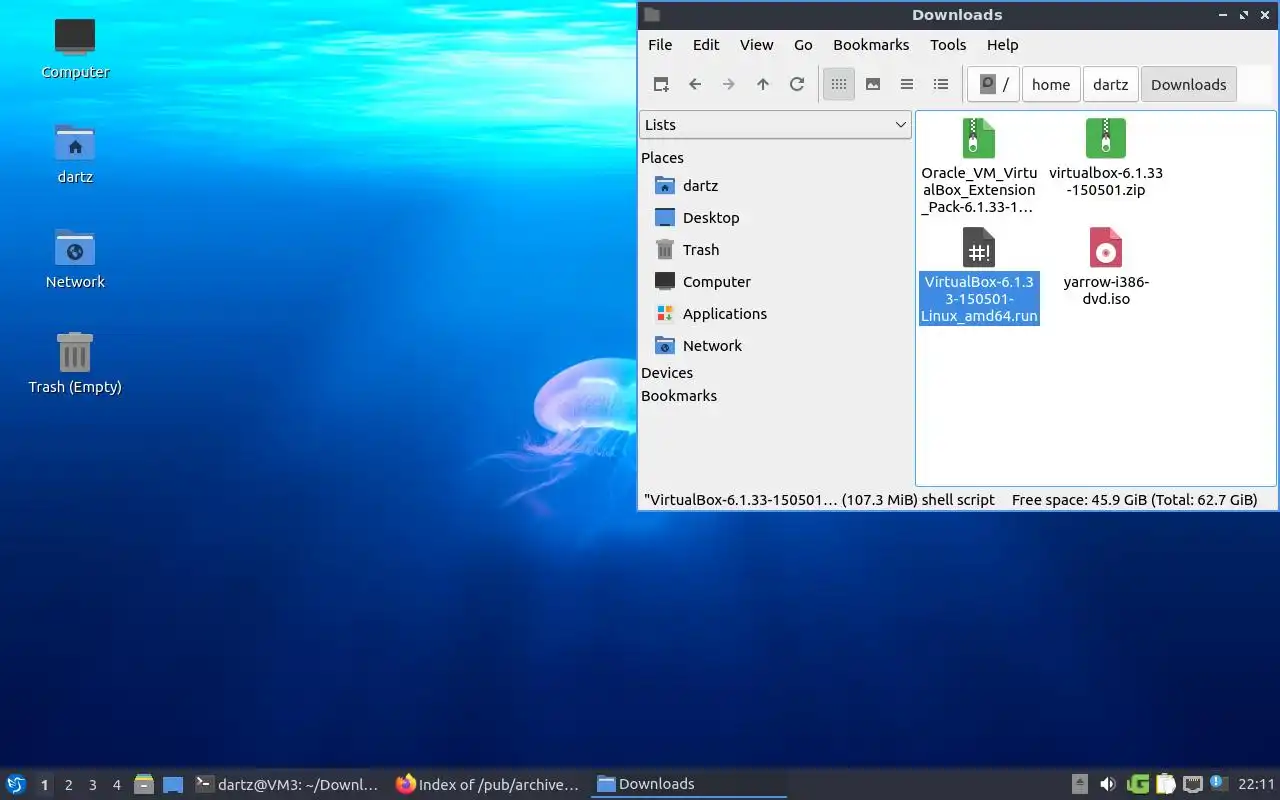The width and height of the screenshot is (1280, 800).
Task: Open the clipboard manager tray icon
Action: coord(1165,785)
